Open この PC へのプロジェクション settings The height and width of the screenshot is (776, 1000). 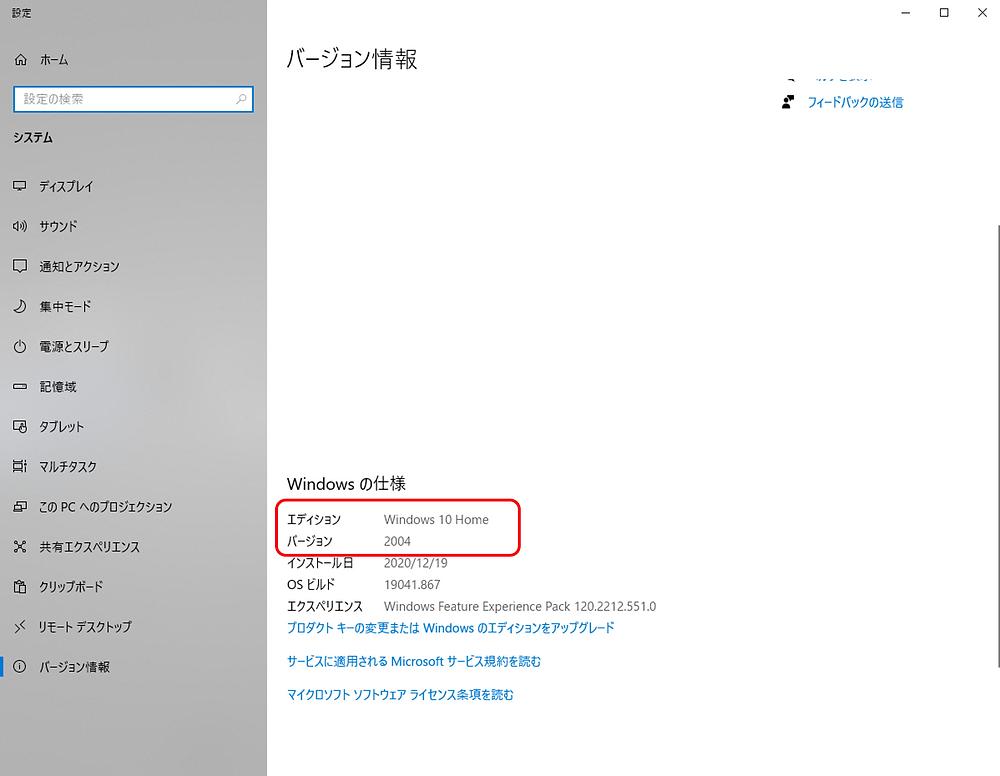point(133,506)
